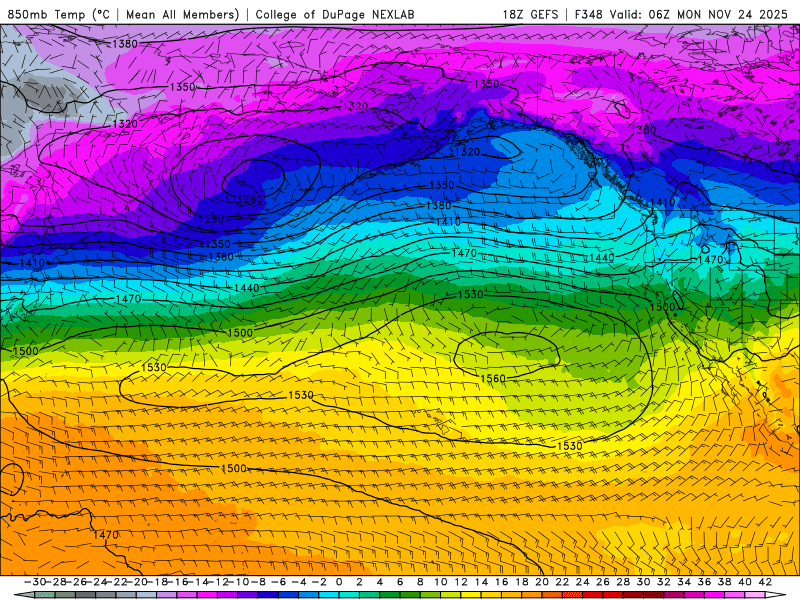
Task: Pick the 20 value on the temperature scale
Action: tap(542, 582)
